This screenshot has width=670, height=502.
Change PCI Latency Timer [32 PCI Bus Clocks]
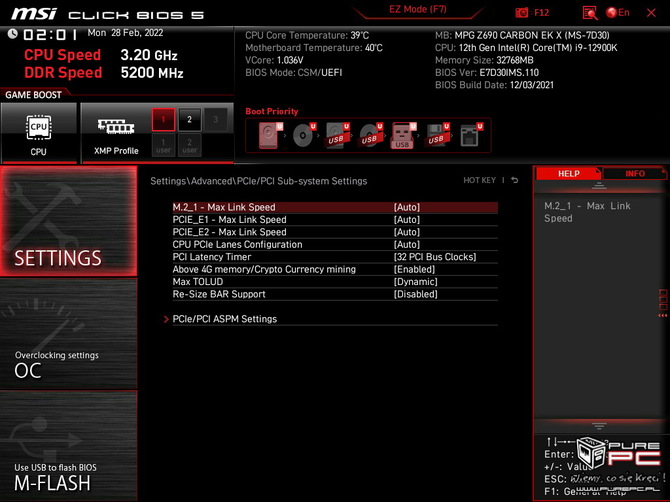435,257
